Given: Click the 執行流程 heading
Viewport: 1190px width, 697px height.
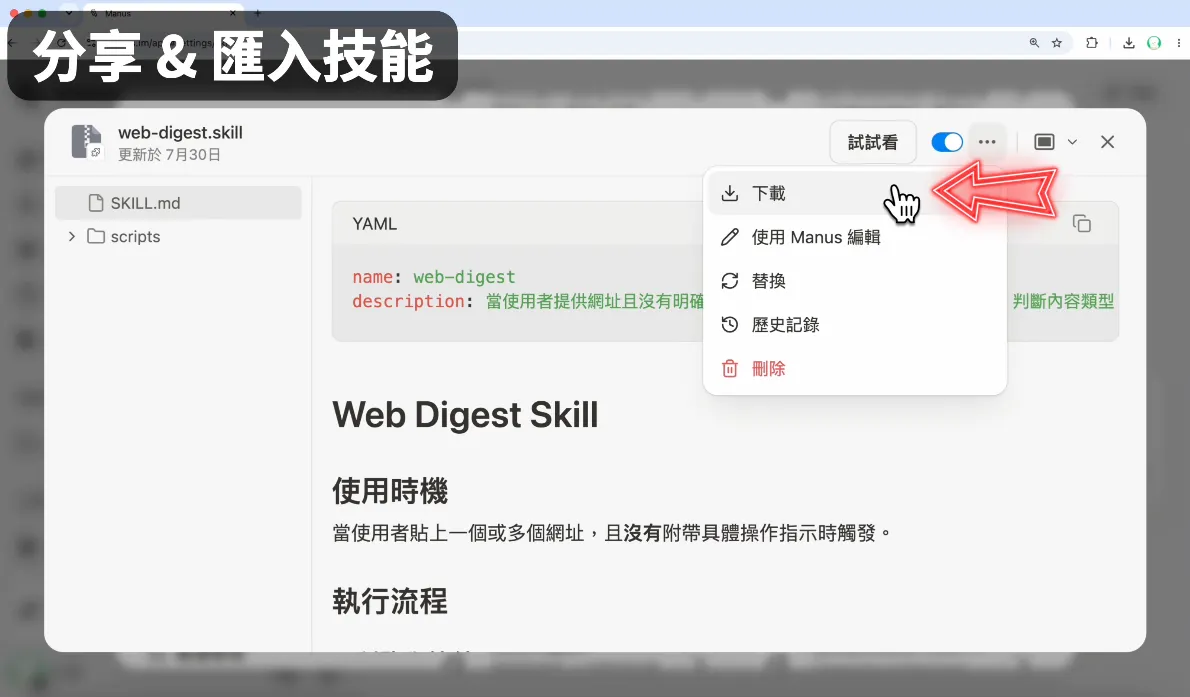Looking at the screenshot, I should pos(390,601).
